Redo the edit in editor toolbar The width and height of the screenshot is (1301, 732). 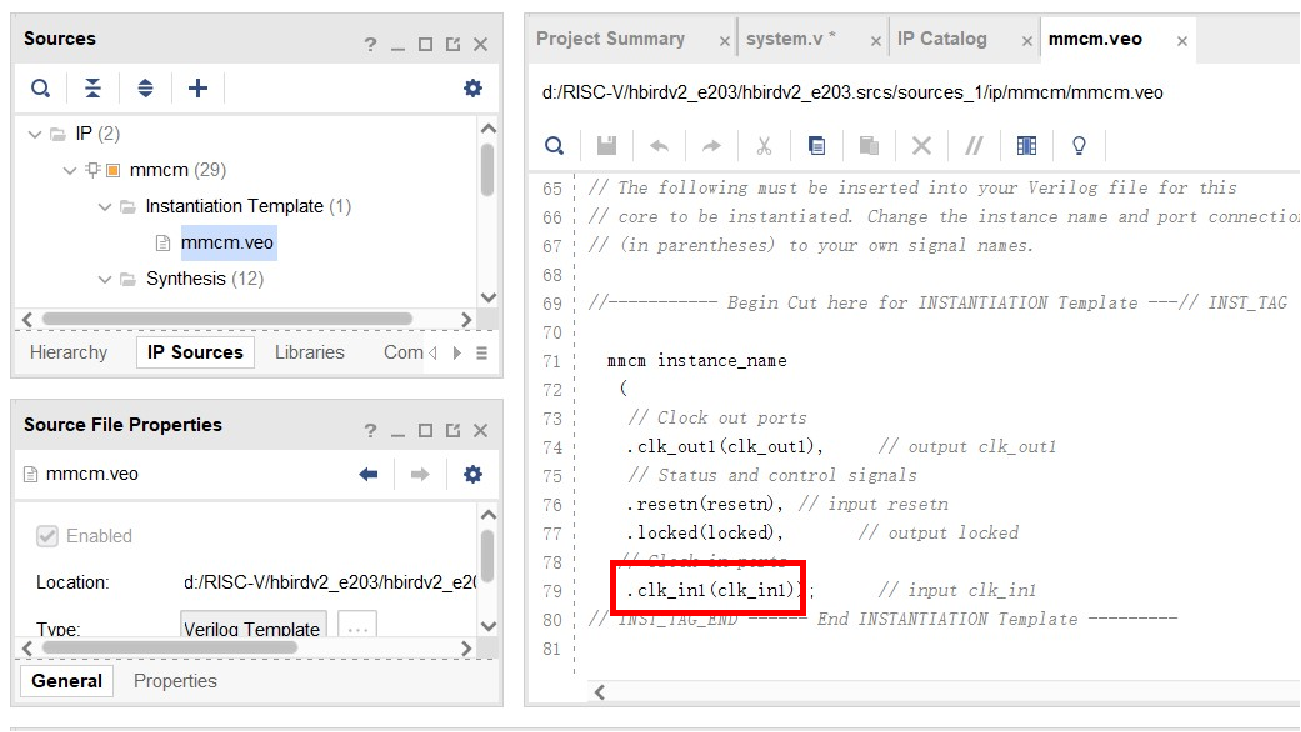click(711, 146)
